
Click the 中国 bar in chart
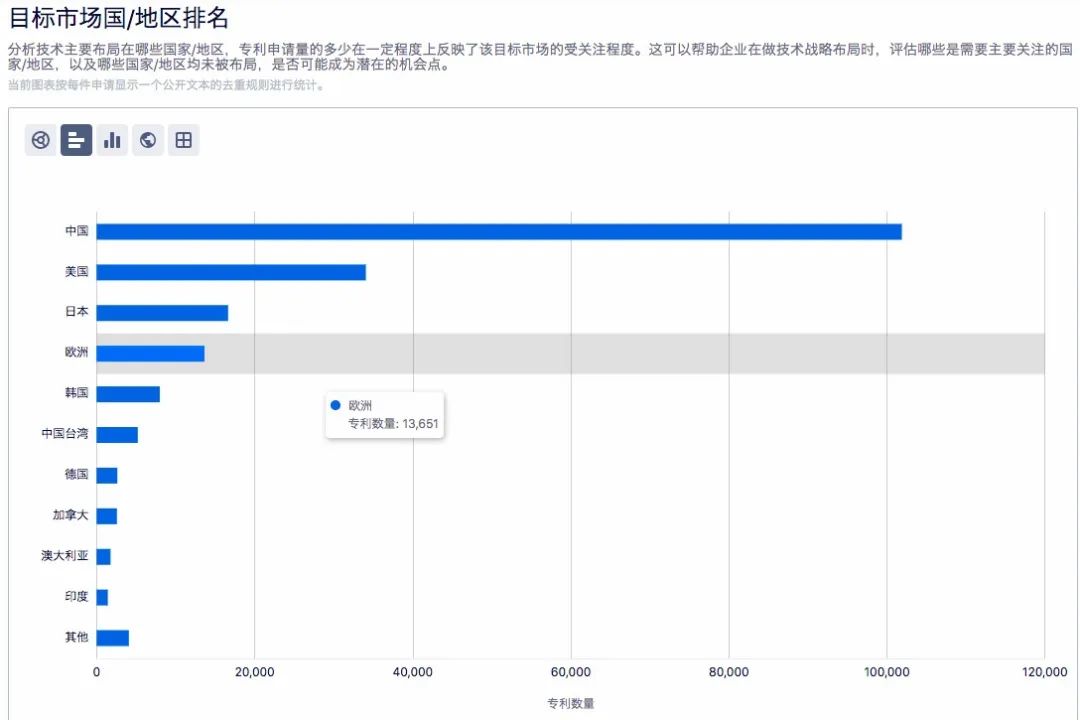click(498, 231)
